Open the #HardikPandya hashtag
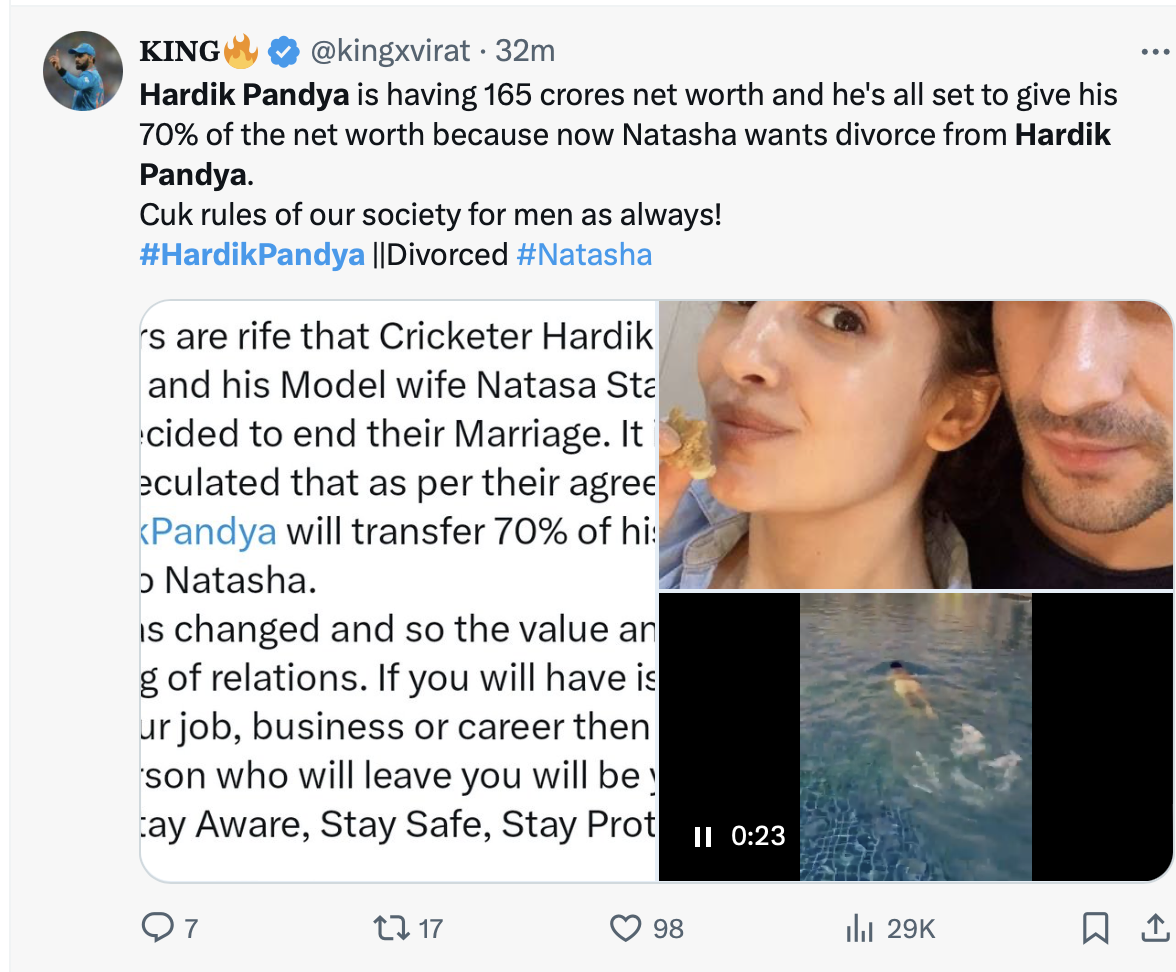 tap(252, 254)
